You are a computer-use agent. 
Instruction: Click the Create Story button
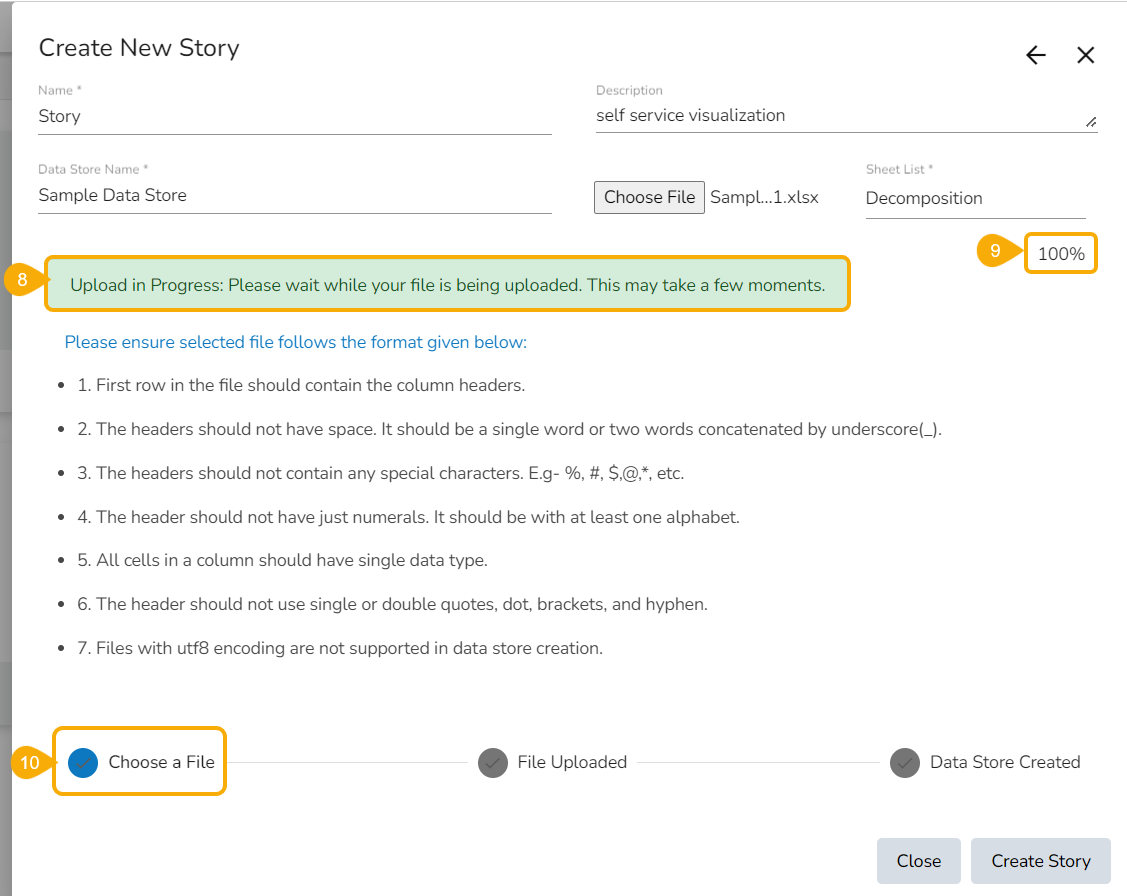pos(1040,861)
